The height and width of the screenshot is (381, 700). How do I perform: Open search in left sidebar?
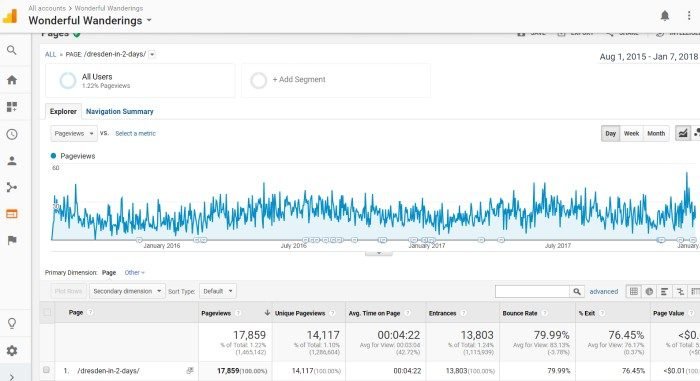[x=12, y=50]
